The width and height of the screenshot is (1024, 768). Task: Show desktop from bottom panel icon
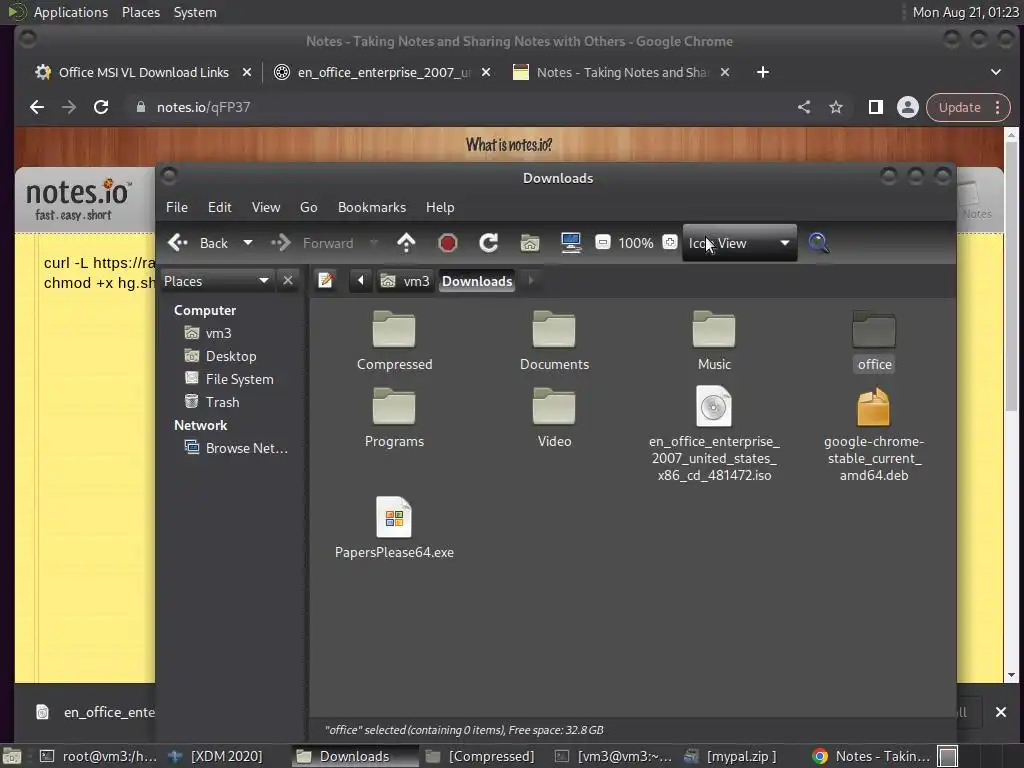[12, 756]
